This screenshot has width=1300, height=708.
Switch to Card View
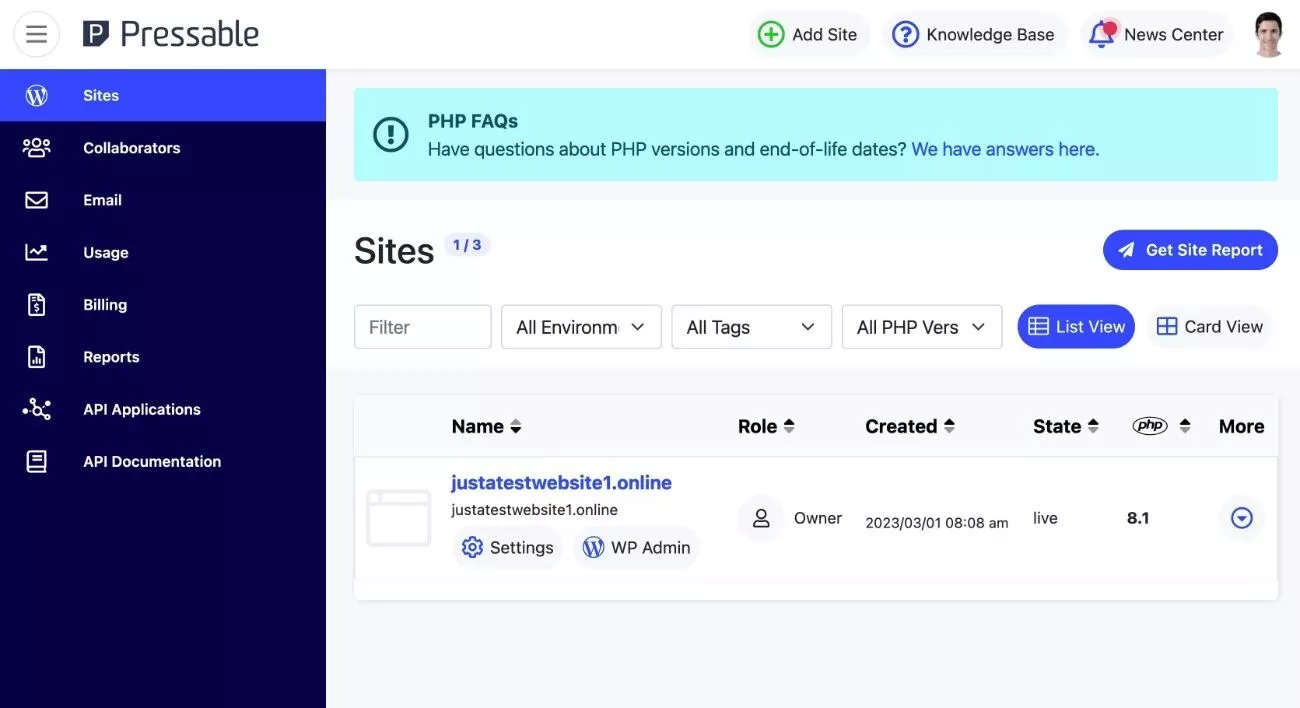pyautogui.click(x=1209, y=327)
